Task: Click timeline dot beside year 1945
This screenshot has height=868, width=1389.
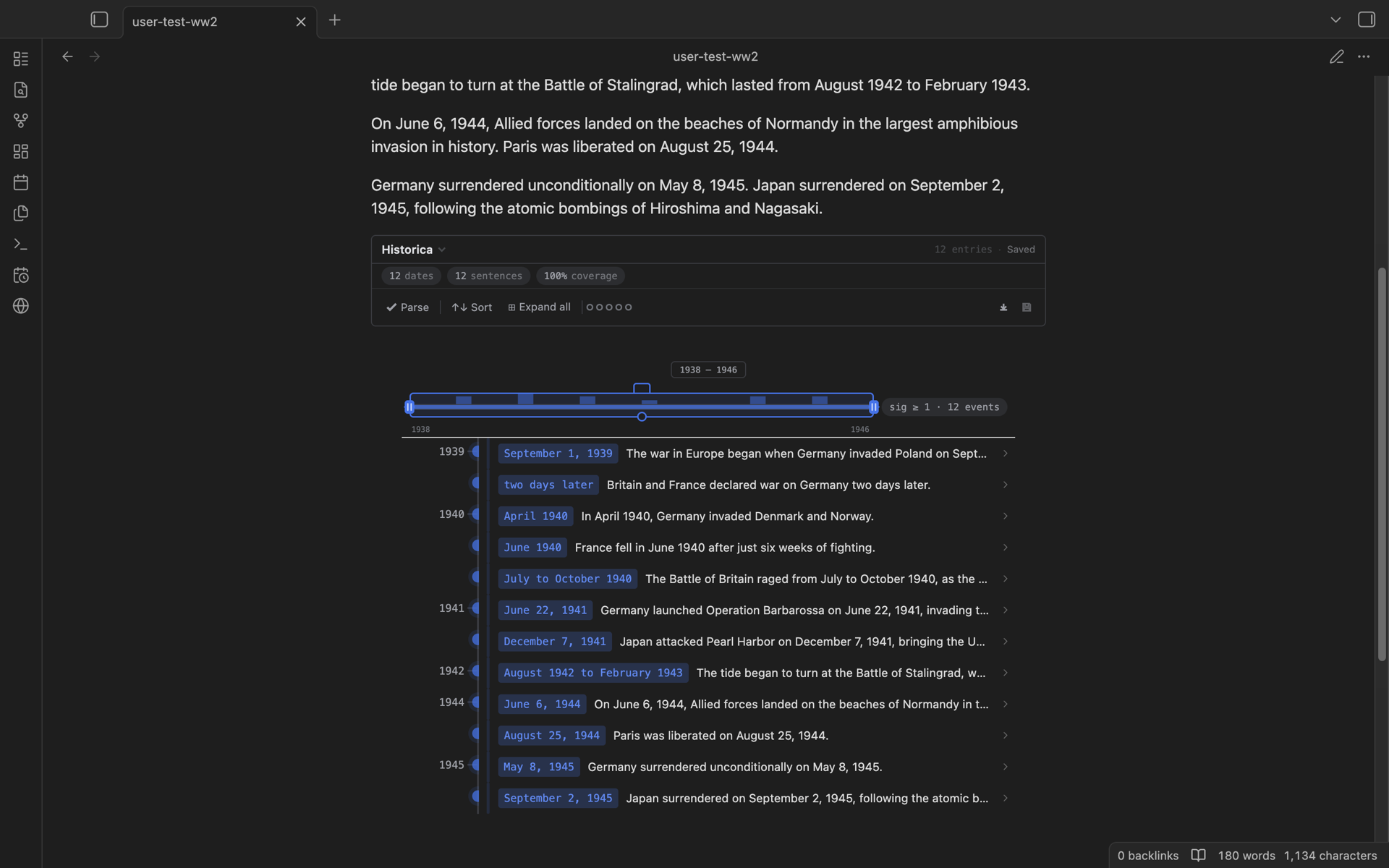Action: pos(476,765)
